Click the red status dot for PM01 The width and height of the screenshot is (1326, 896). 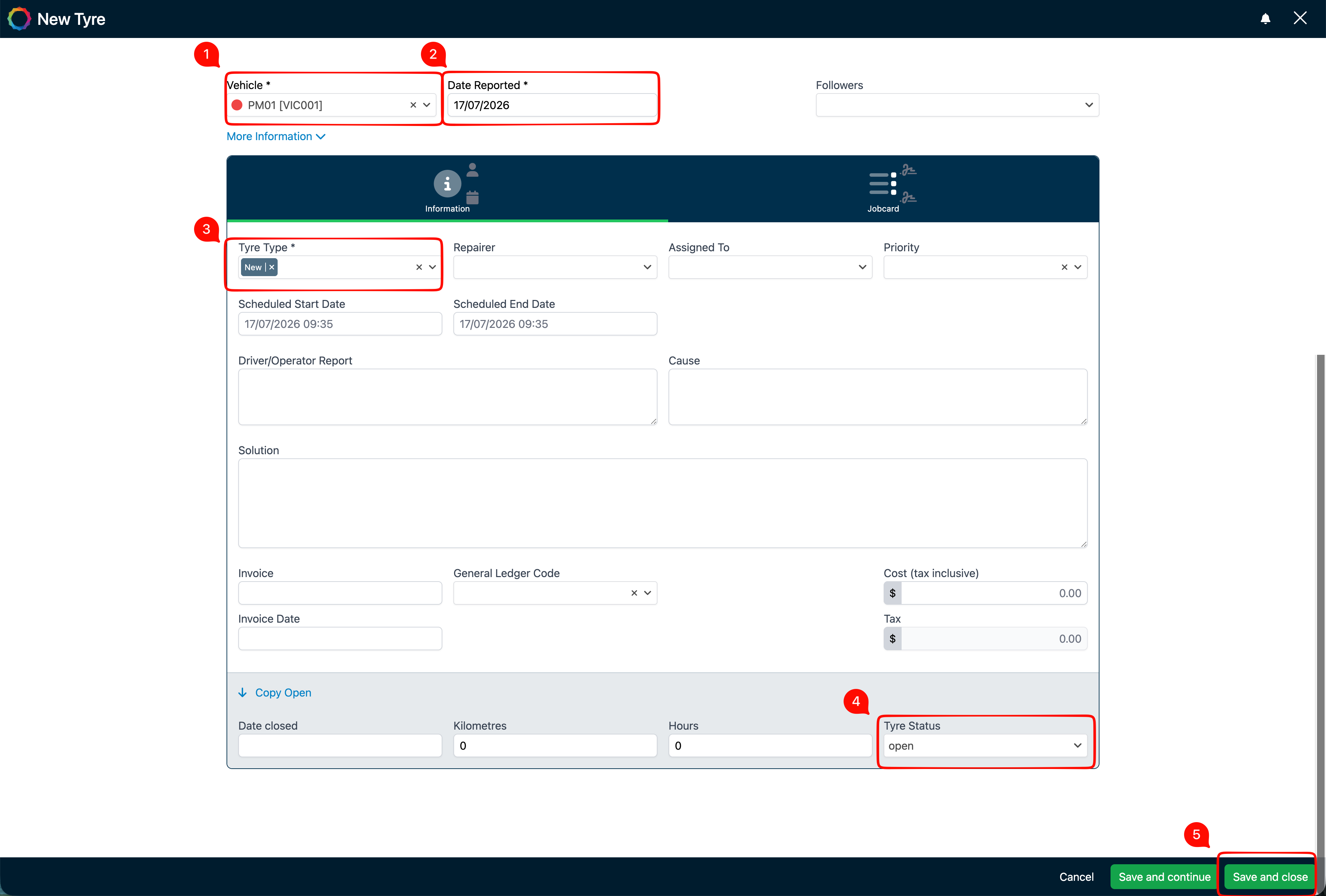pos(237,105)
